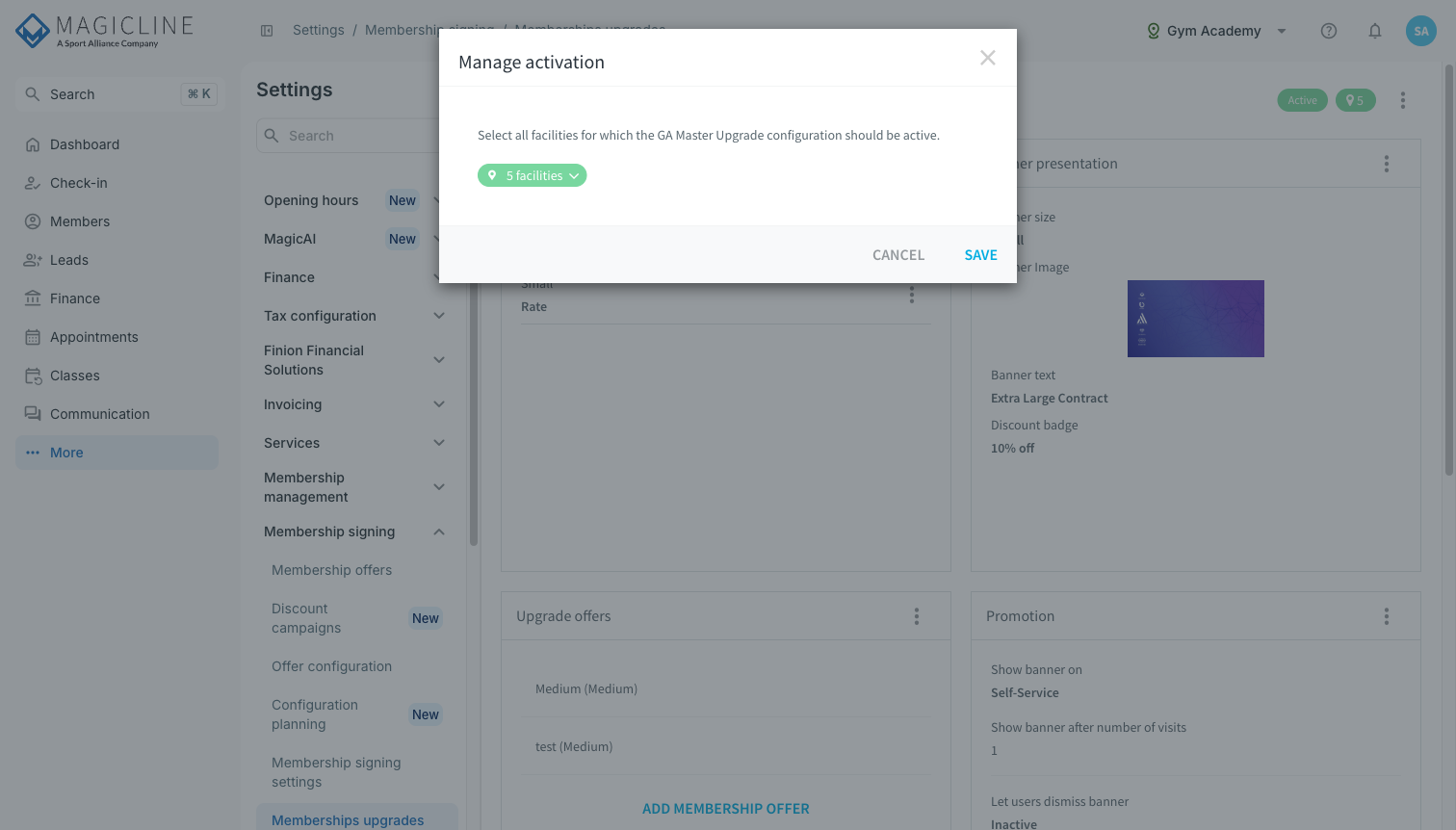Click the banner image thumbnail
Viewport: 1456px width, 830px height.
pos(1196,319)
